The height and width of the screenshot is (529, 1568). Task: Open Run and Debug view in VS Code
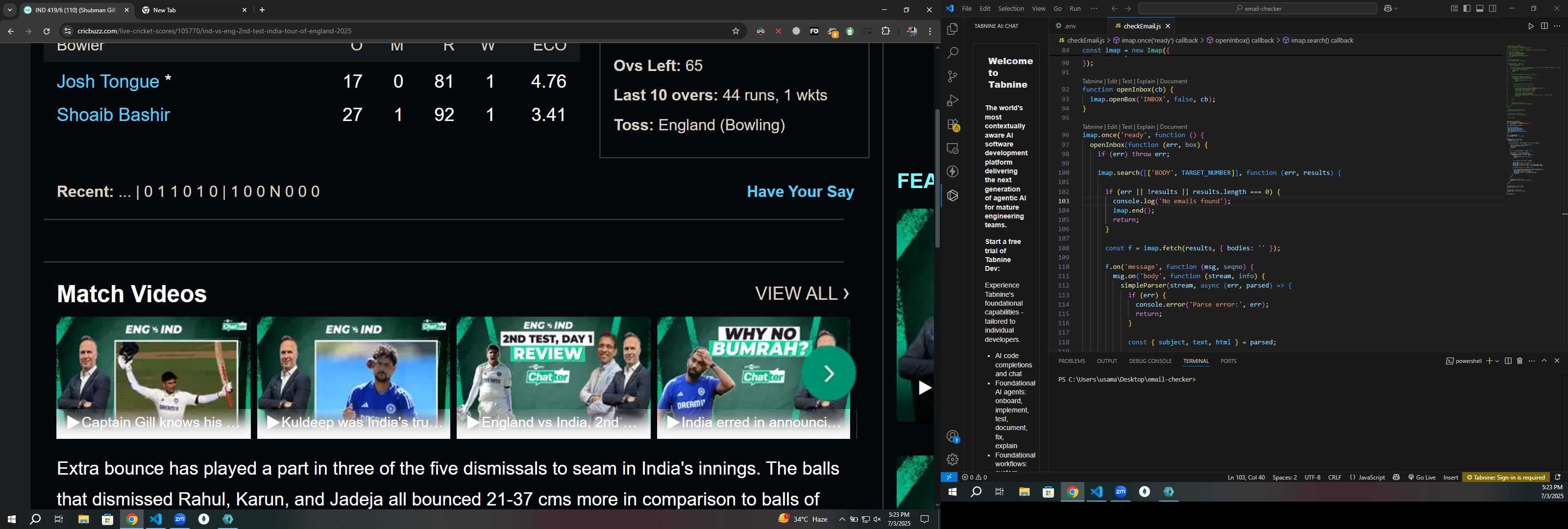coord(953,100)
